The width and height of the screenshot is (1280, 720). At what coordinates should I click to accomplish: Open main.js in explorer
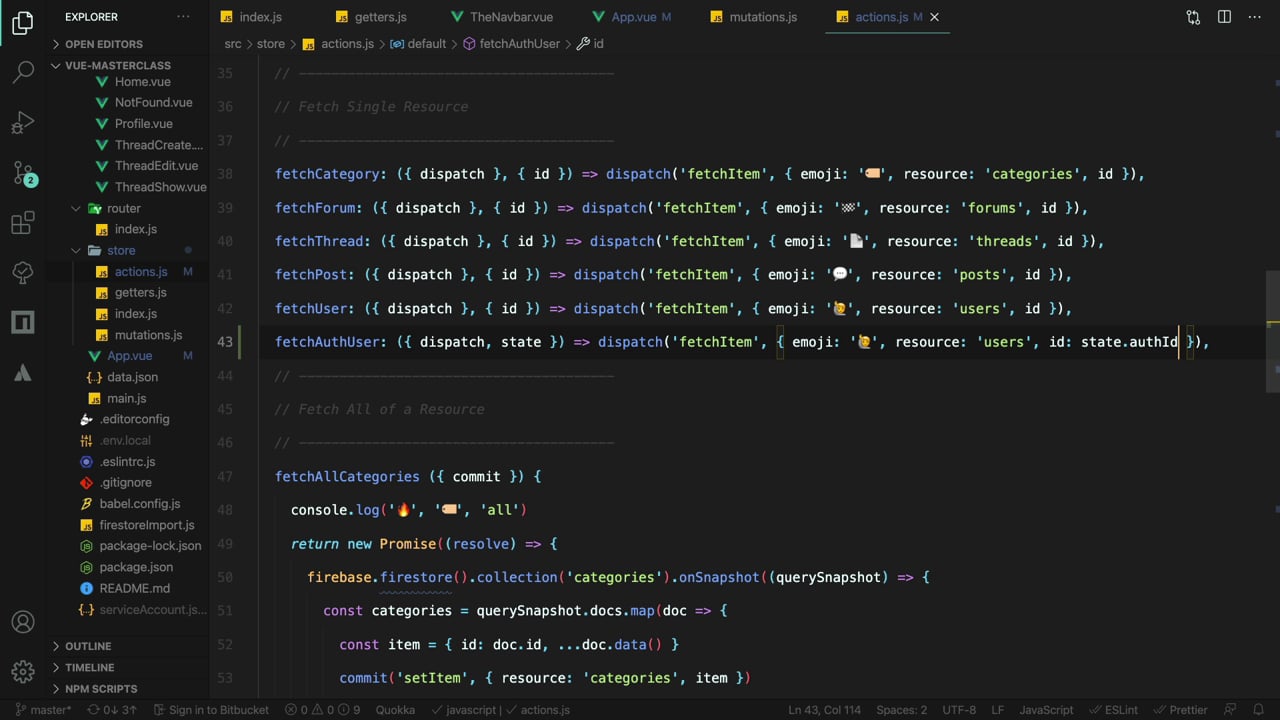click(x=127, y=398)
